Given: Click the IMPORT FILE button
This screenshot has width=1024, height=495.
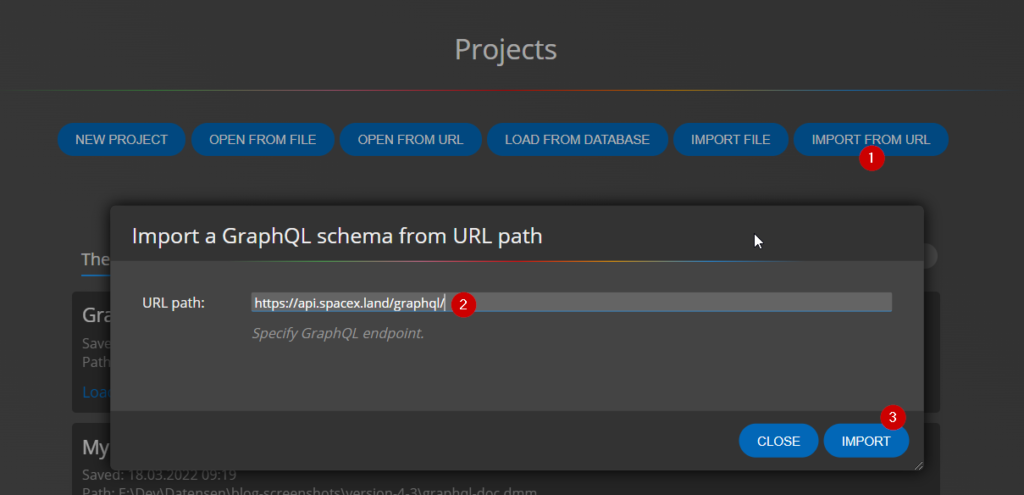Looking at the screenshot, I should pos(731,140).
